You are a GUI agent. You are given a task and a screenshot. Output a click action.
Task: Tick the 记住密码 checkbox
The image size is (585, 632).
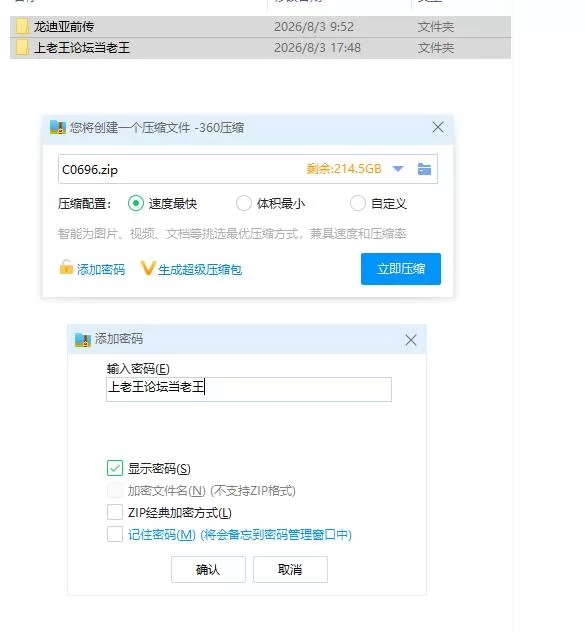(115, 534)
